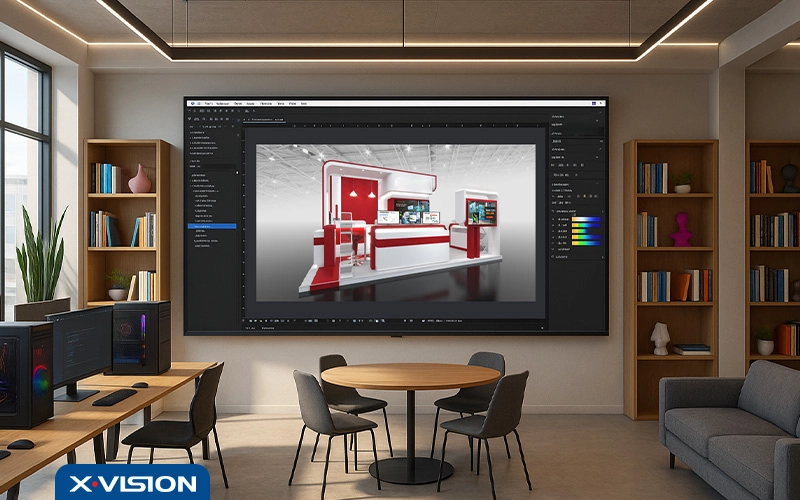Toggle the checkbox beside the third gradient bar
800x500 pixels.
coord(555,233)
